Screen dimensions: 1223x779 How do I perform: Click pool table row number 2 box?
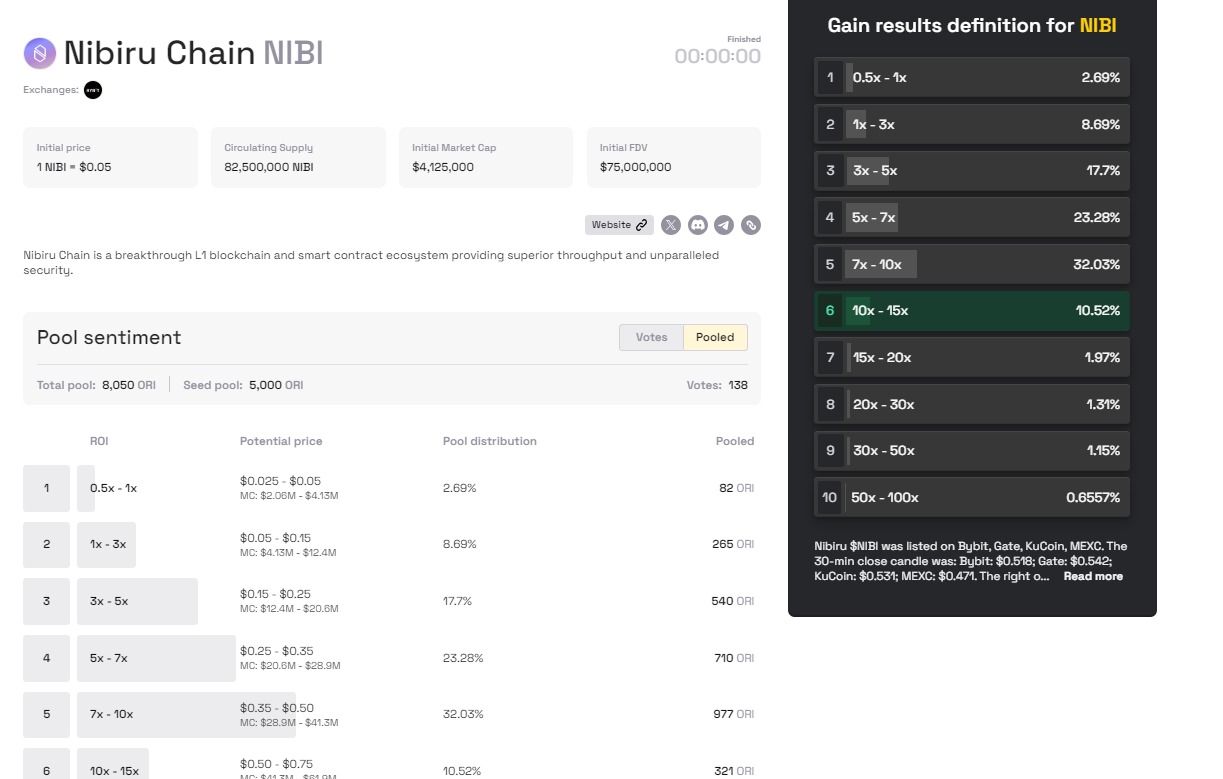point(46,545)
